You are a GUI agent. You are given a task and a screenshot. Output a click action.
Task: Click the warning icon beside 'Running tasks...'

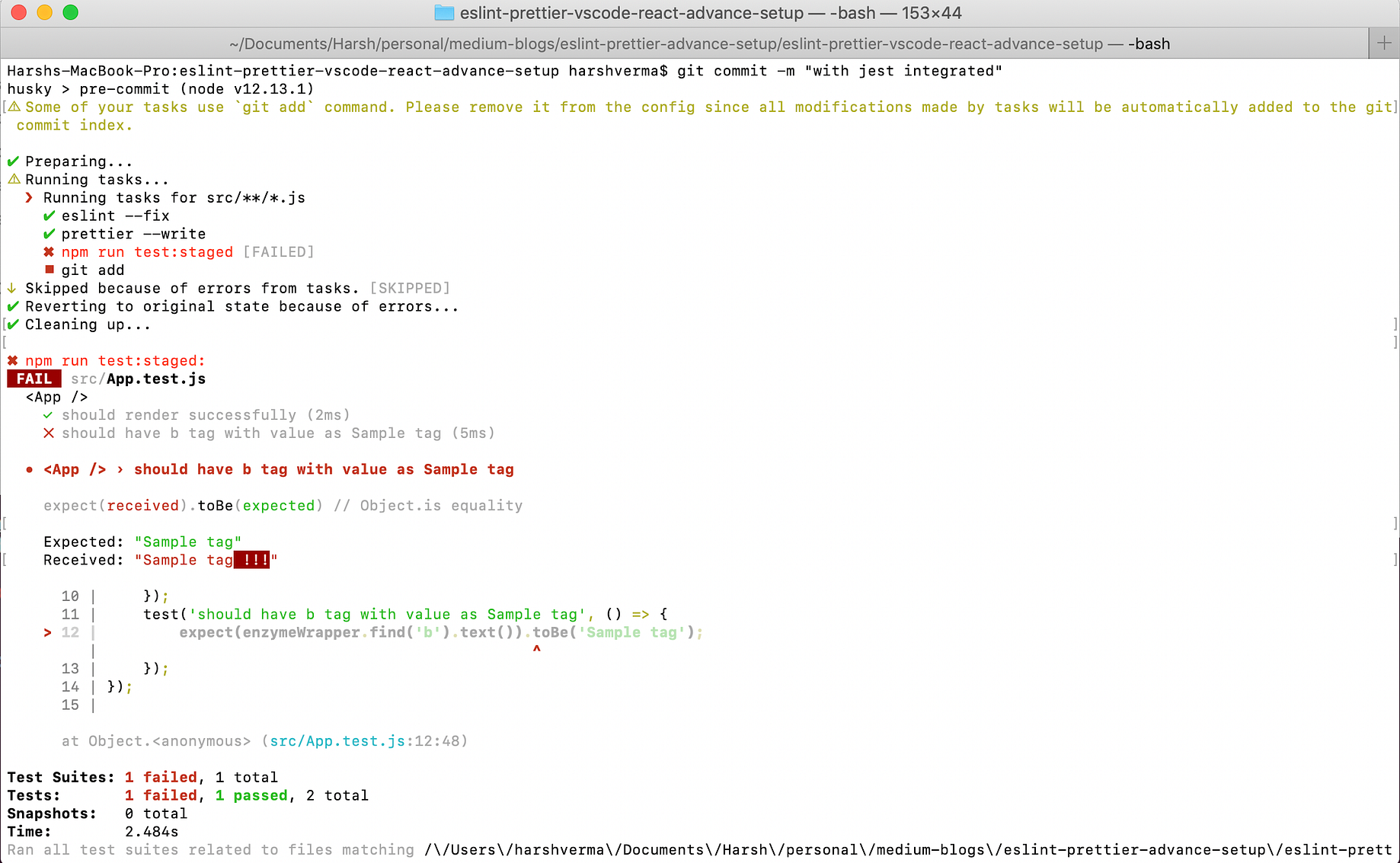click(x=14, y=180)
